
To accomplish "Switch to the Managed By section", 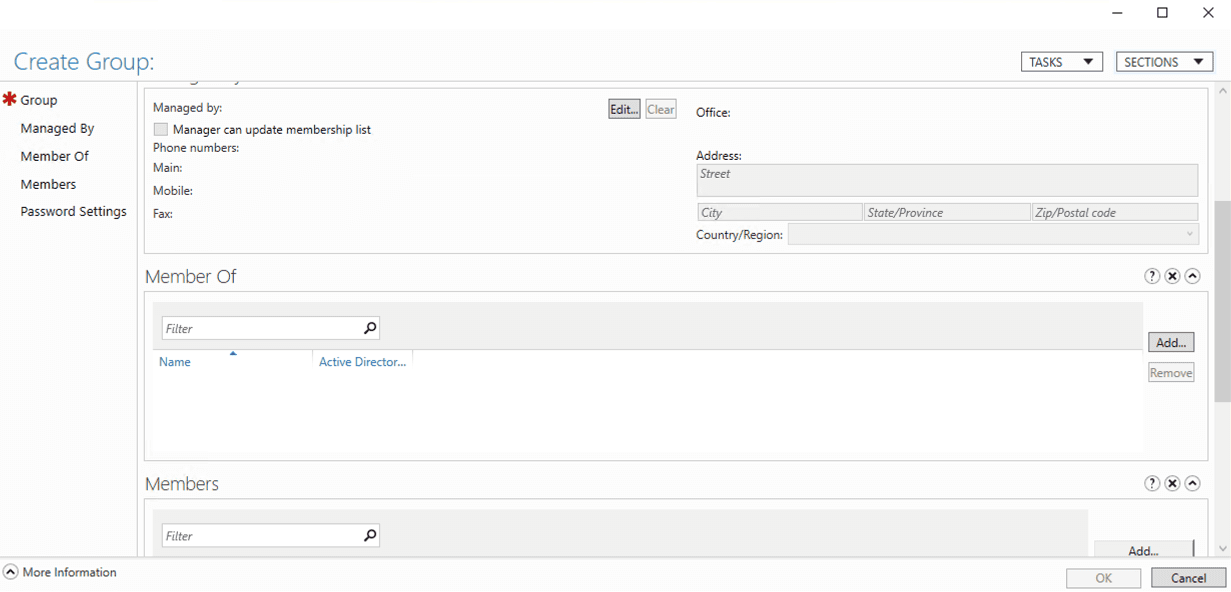I will coord(57,128).
